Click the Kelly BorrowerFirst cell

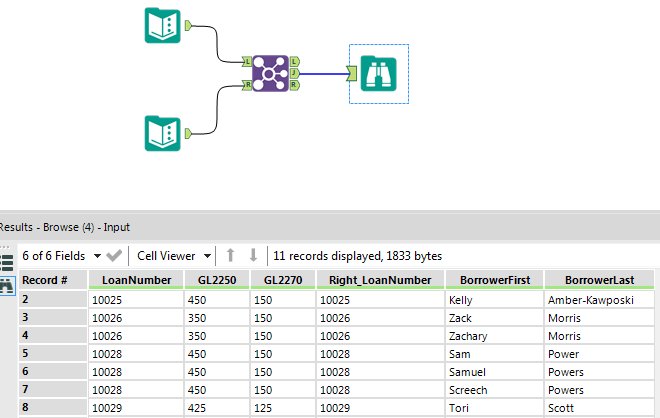click(495, 300)
